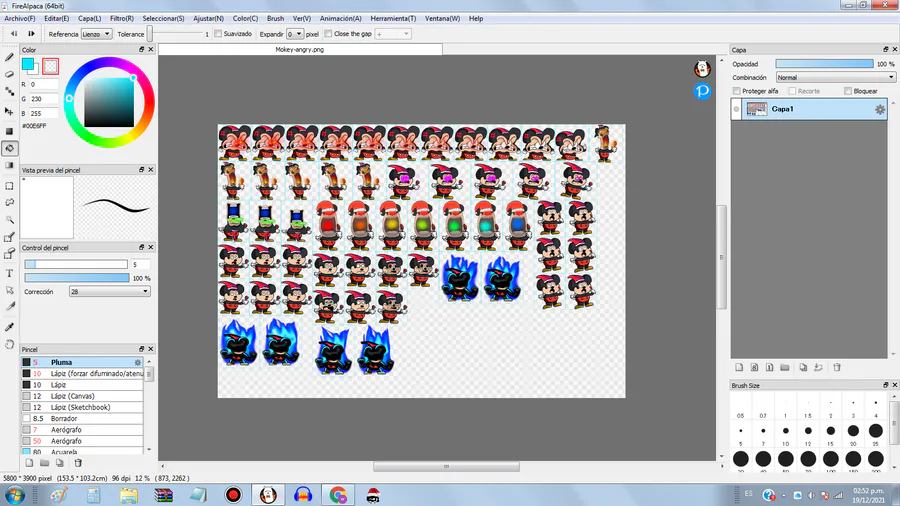Enable the Proteger alfa checkbox

pyautogui.click(x=736, y=91)
